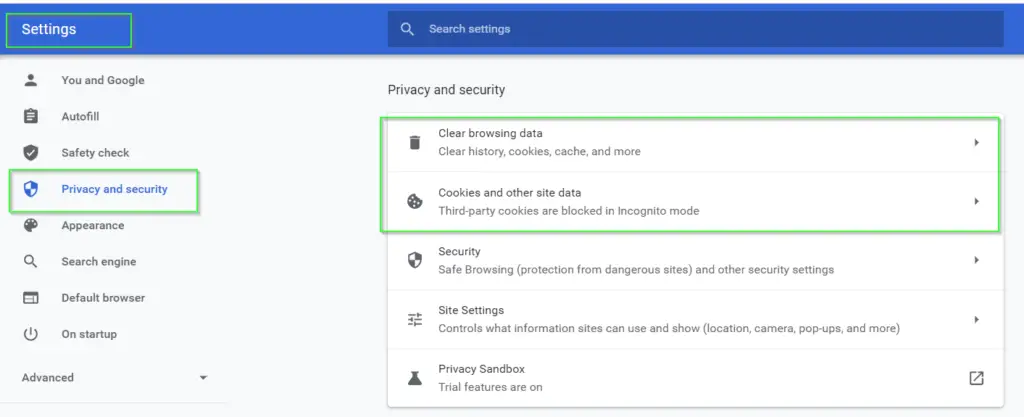The width and height of the screenshot is (1024, 417).
Task: Click the magnifier icon in the search bar
Action: tap(408, 29)
